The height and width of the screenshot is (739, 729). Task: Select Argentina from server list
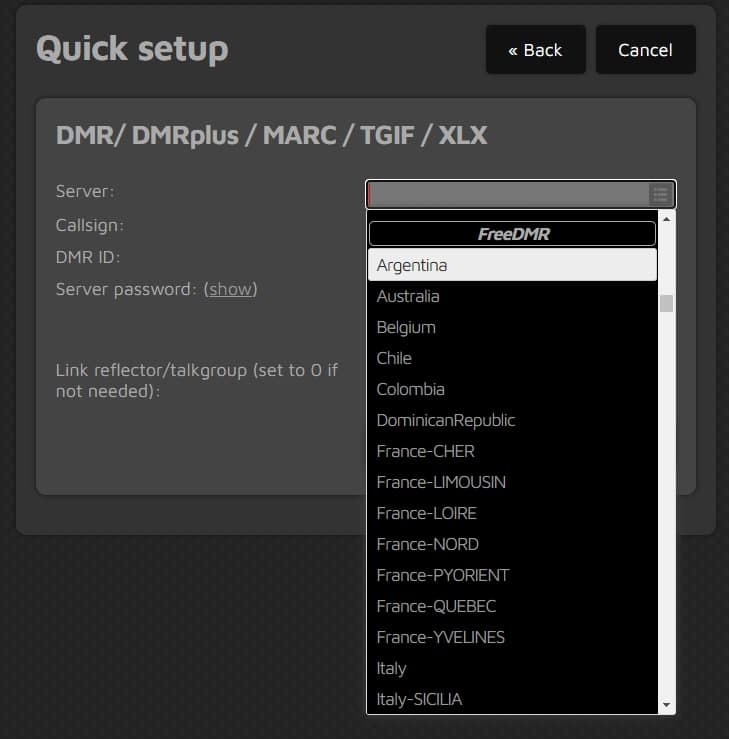[512, 265]
